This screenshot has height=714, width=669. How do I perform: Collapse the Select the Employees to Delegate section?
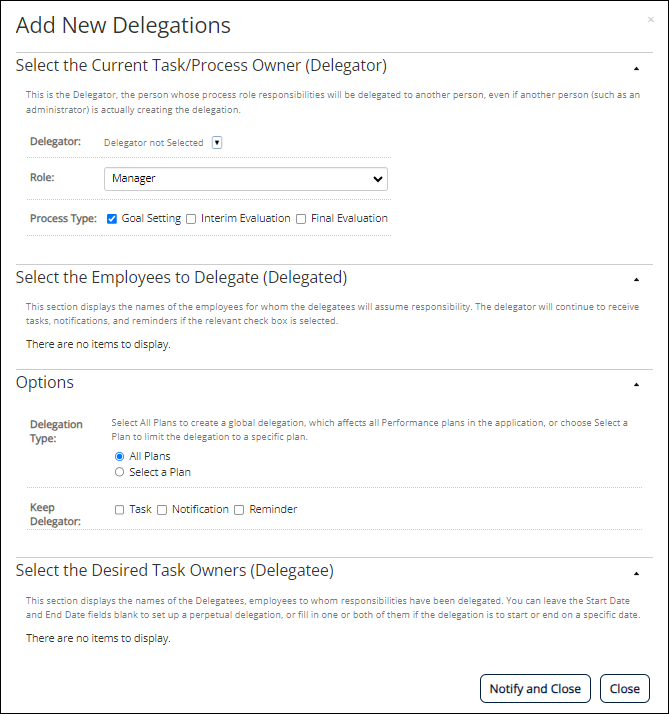click(x=636, y=280)
